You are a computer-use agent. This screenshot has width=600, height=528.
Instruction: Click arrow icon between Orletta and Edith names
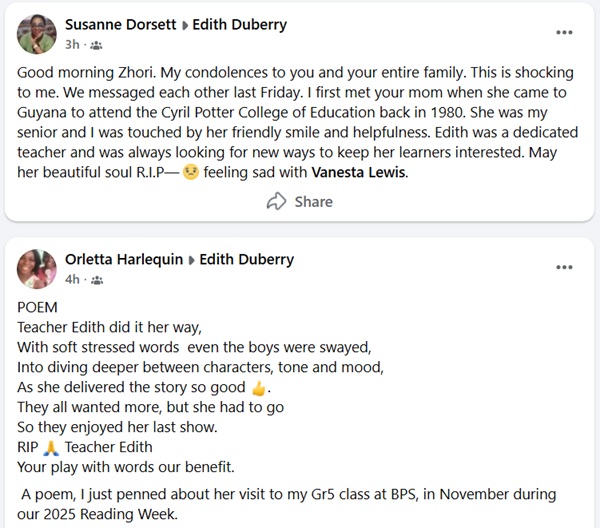tap(191, 260)
